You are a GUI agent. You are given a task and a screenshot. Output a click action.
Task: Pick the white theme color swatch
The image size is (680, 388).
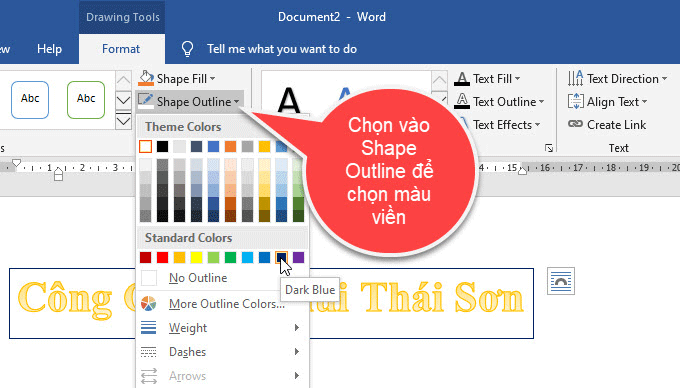point(146,147)
